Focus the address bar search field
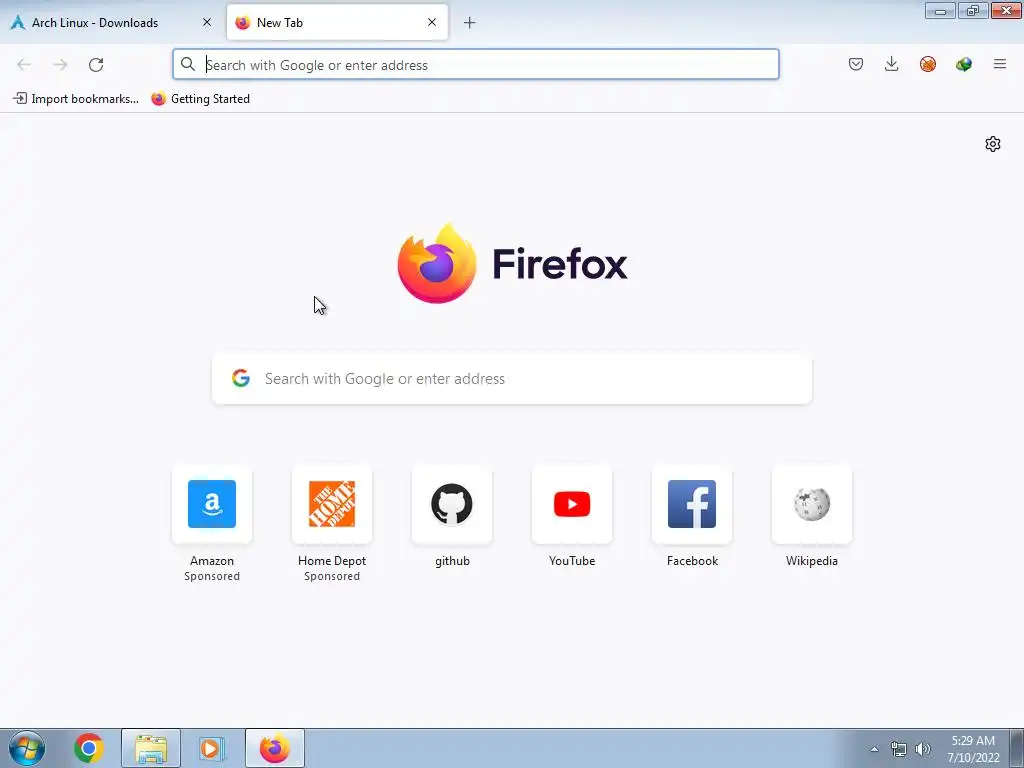Screen dimensions: 1024x768 (x=475, y=65)
